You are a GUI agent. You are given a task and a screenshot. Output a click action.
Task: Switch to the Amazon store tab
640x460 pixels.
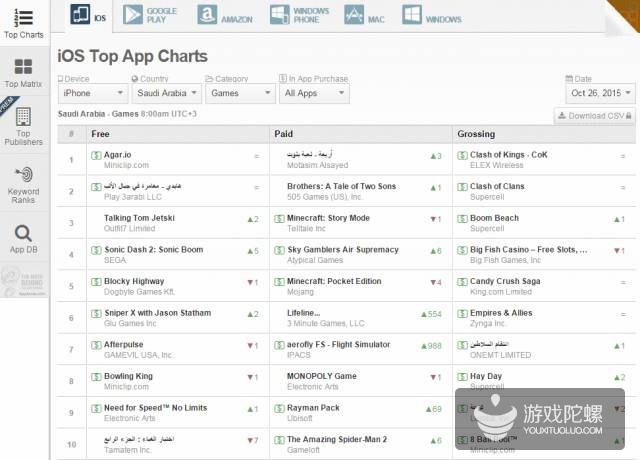tap(225, 16)
